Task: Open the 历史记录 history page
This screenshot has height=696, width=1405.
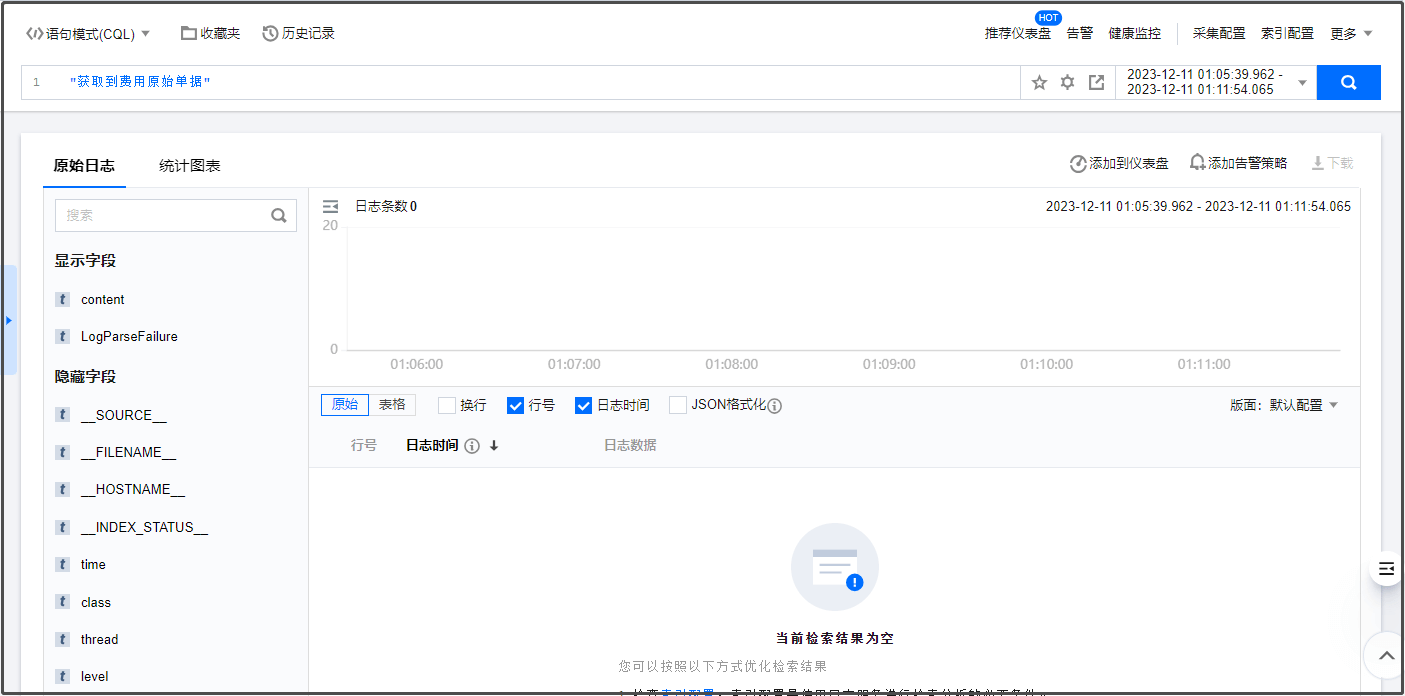Action: [298, 32]
